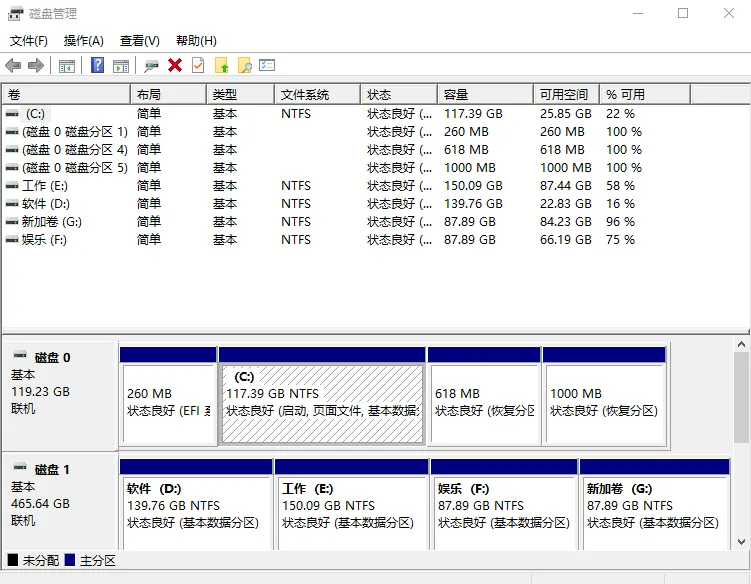Click the red X delete icon
Image resolution: width=751 pixels, height=584 pixels.
point(175,65)
